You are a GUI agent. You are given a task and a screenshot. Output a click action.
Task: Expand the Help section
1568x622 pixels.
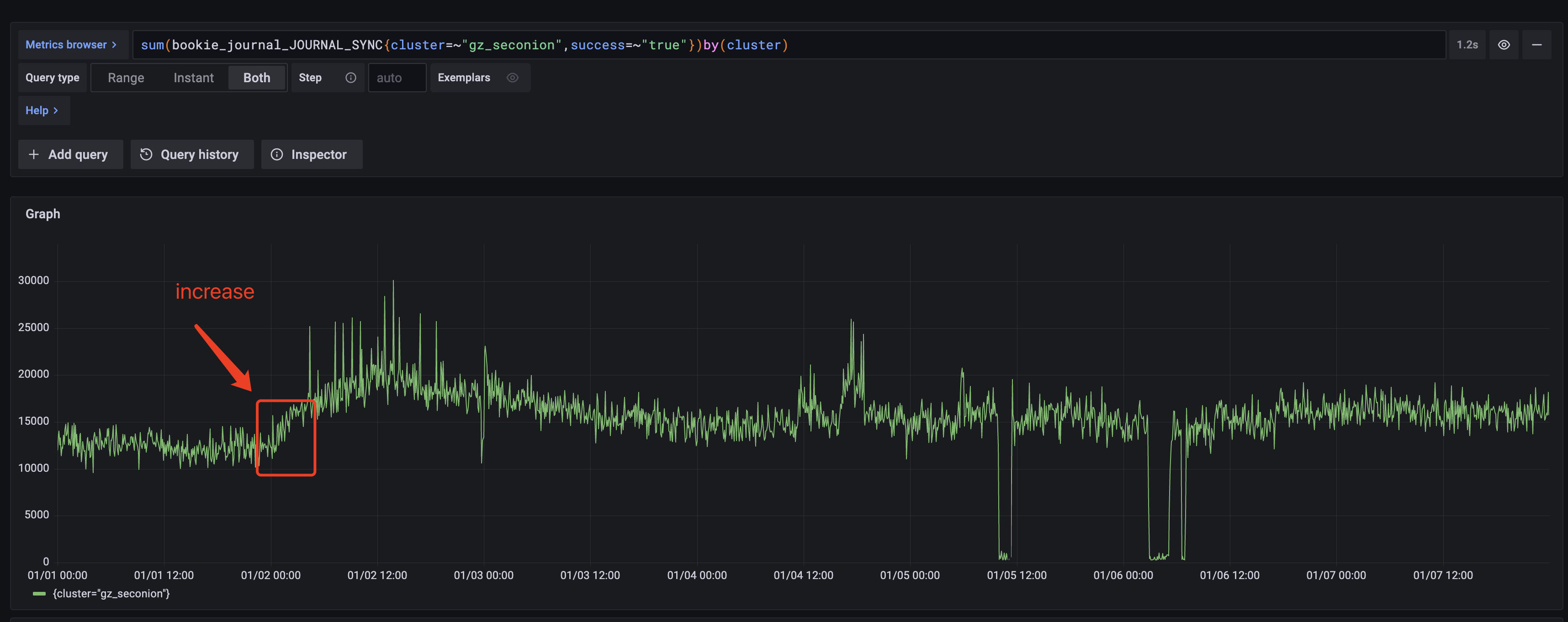[42, 111]
